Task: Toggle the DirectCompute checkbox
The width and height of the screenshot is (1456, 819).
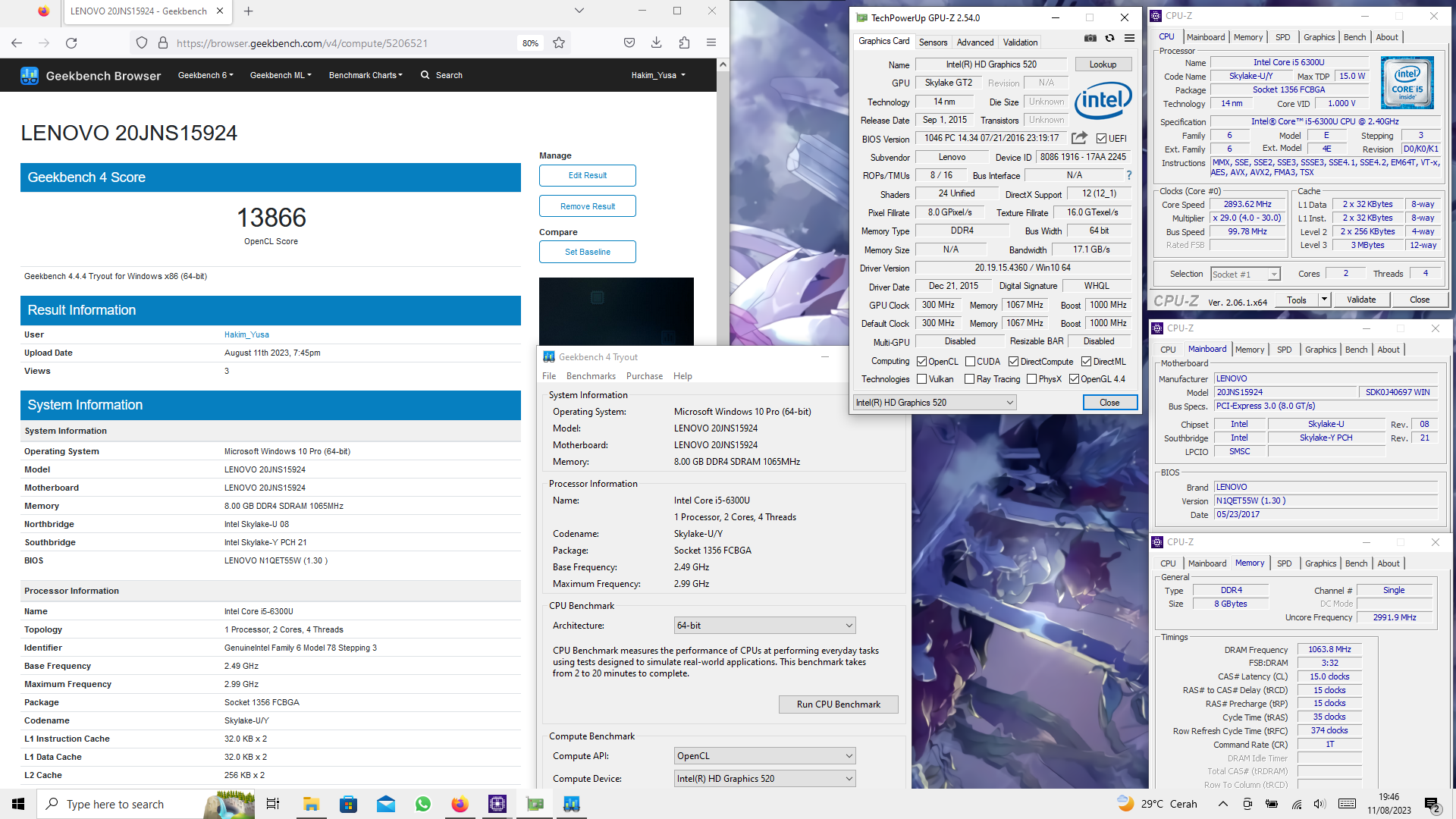Action: coord(1013,362)
